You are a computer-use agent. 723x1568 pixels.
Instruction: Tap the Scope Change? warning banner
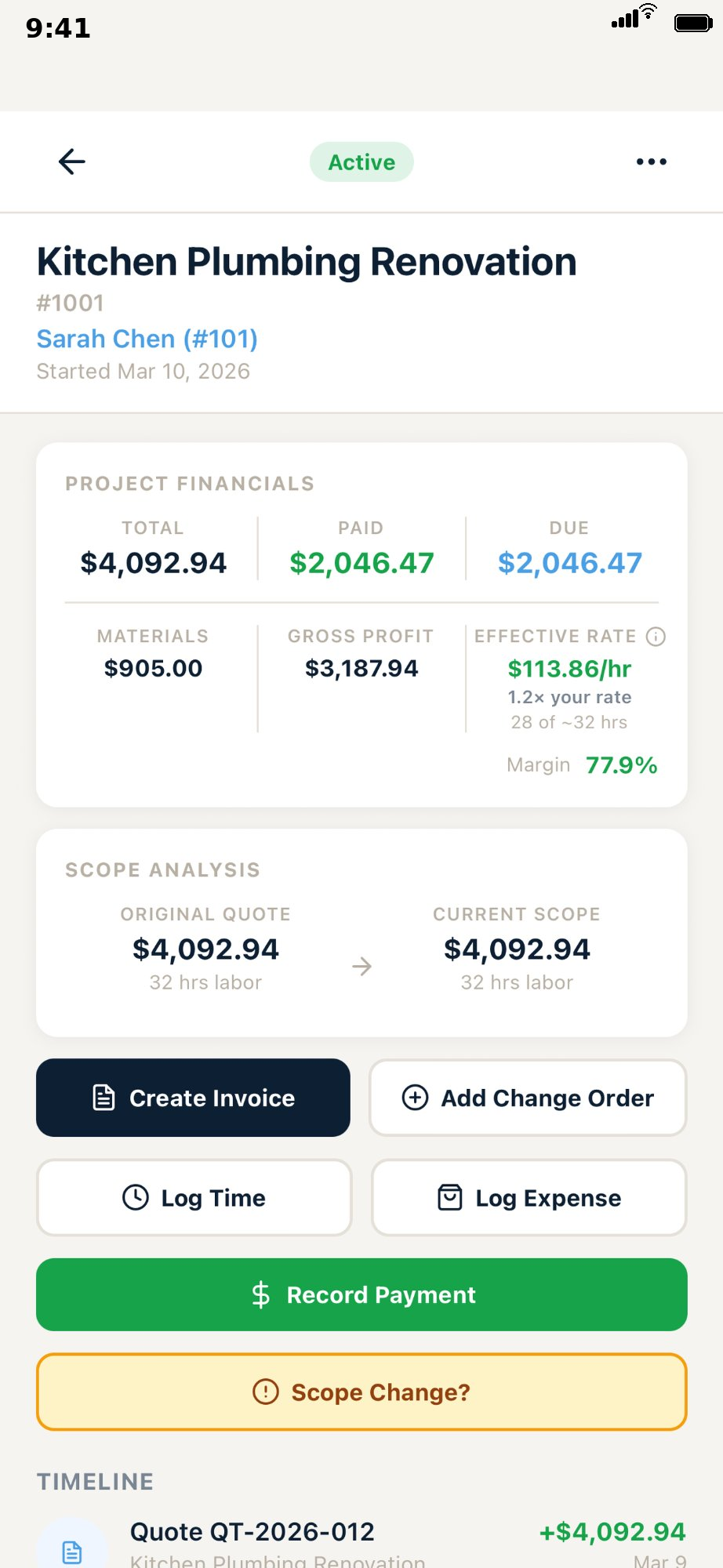coord(361,1392)
